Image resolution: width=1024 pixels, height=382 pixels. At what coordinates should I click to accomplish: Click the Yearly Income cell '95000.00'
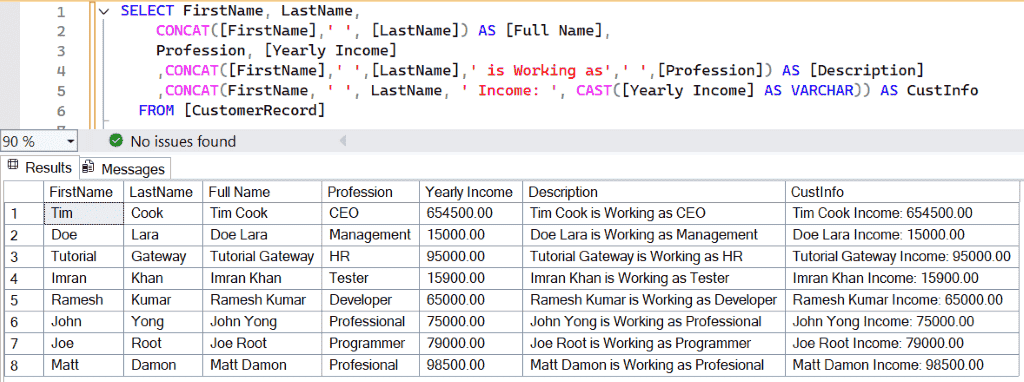click(471, 257)
